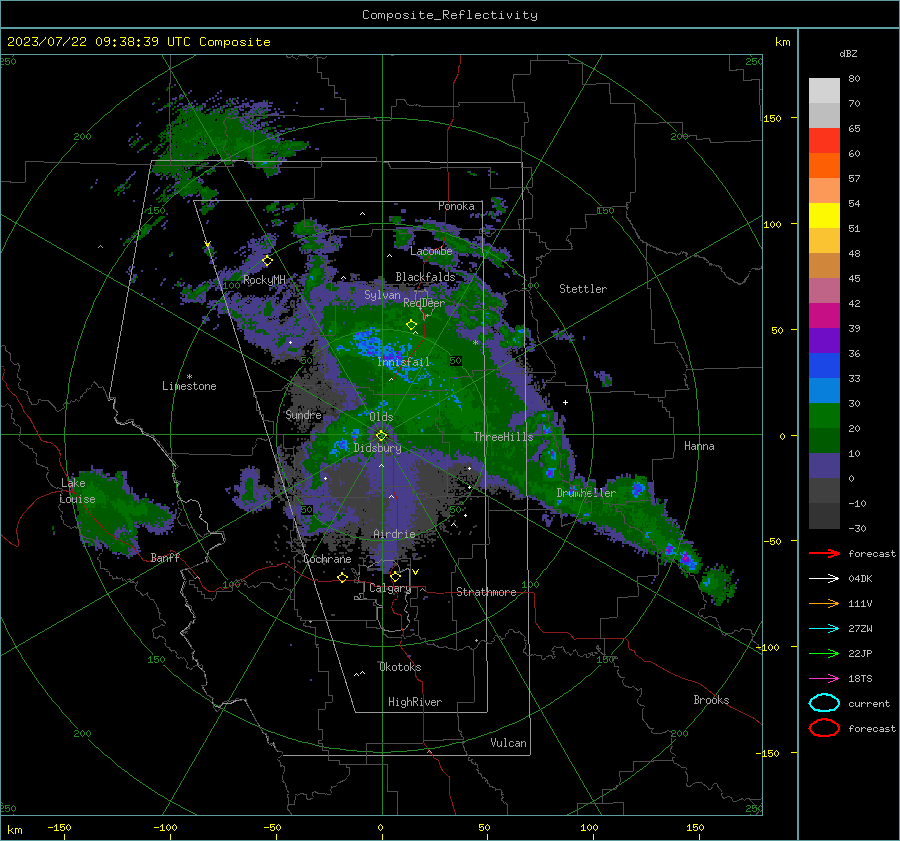
Task: Click yellow diamond marker below Cochrane
Action: click(343, 577)
